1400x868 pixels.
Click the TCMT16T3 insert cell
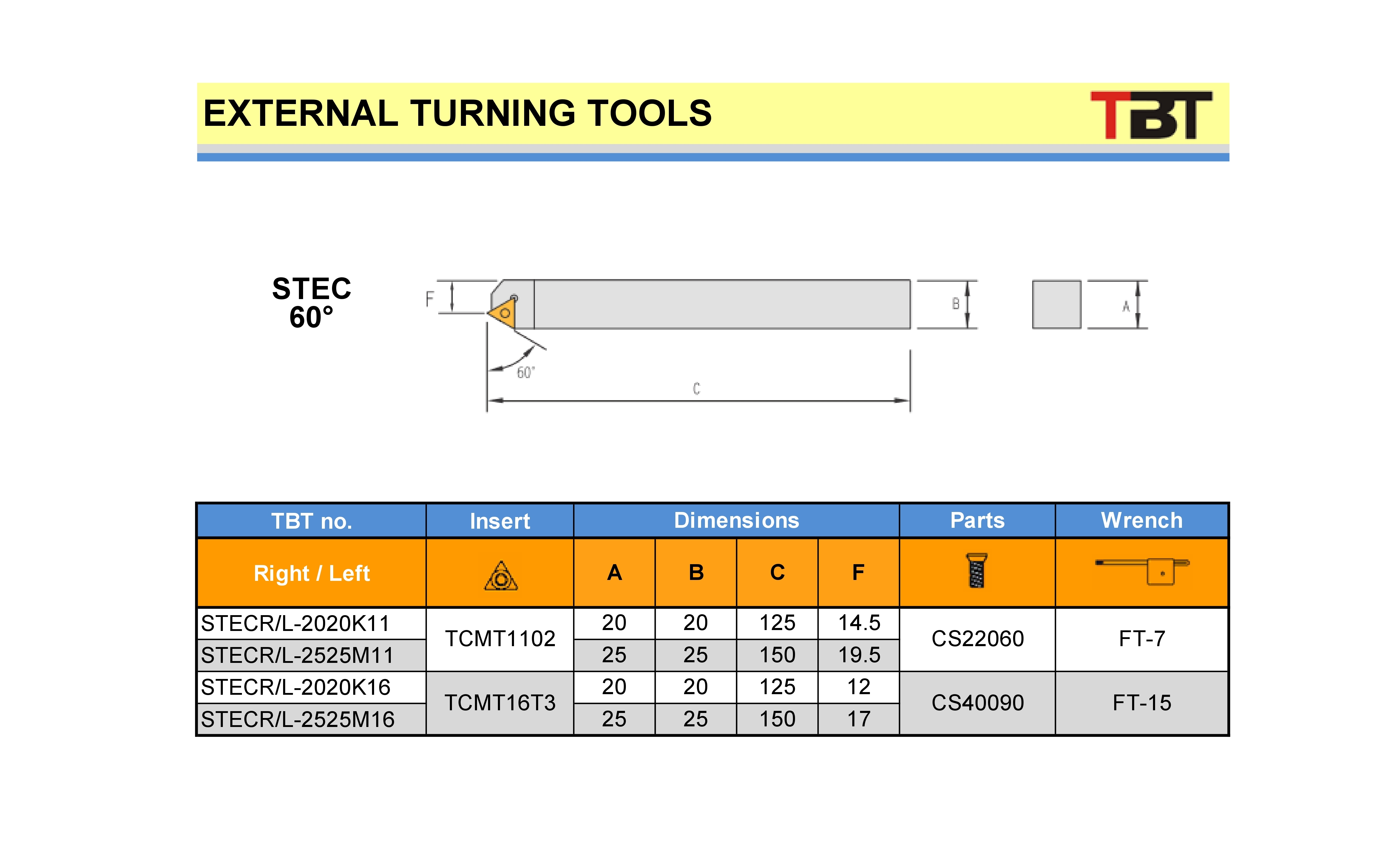500,703
